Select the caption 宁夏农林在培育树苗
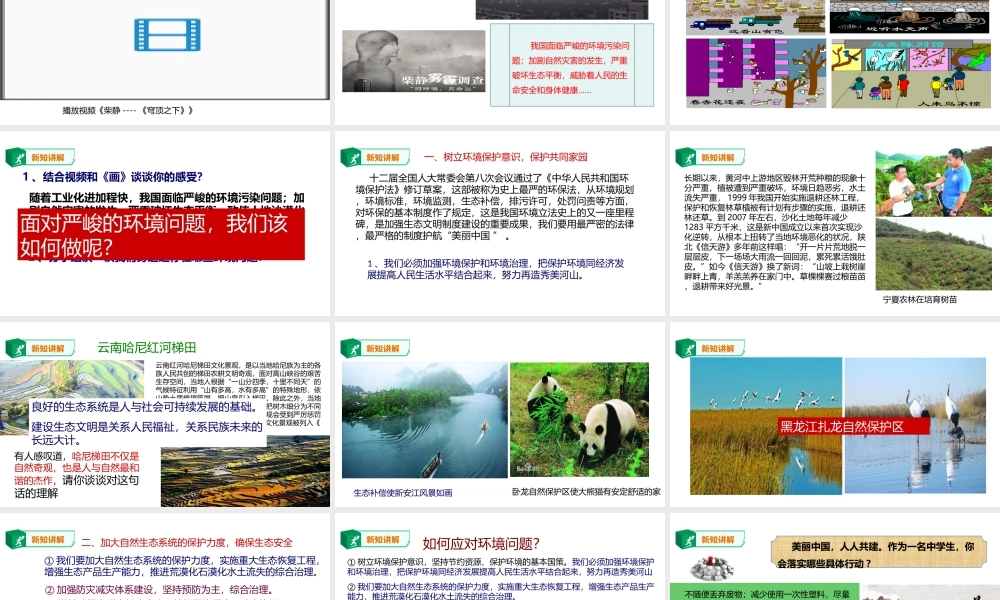 tap(919, 299)
